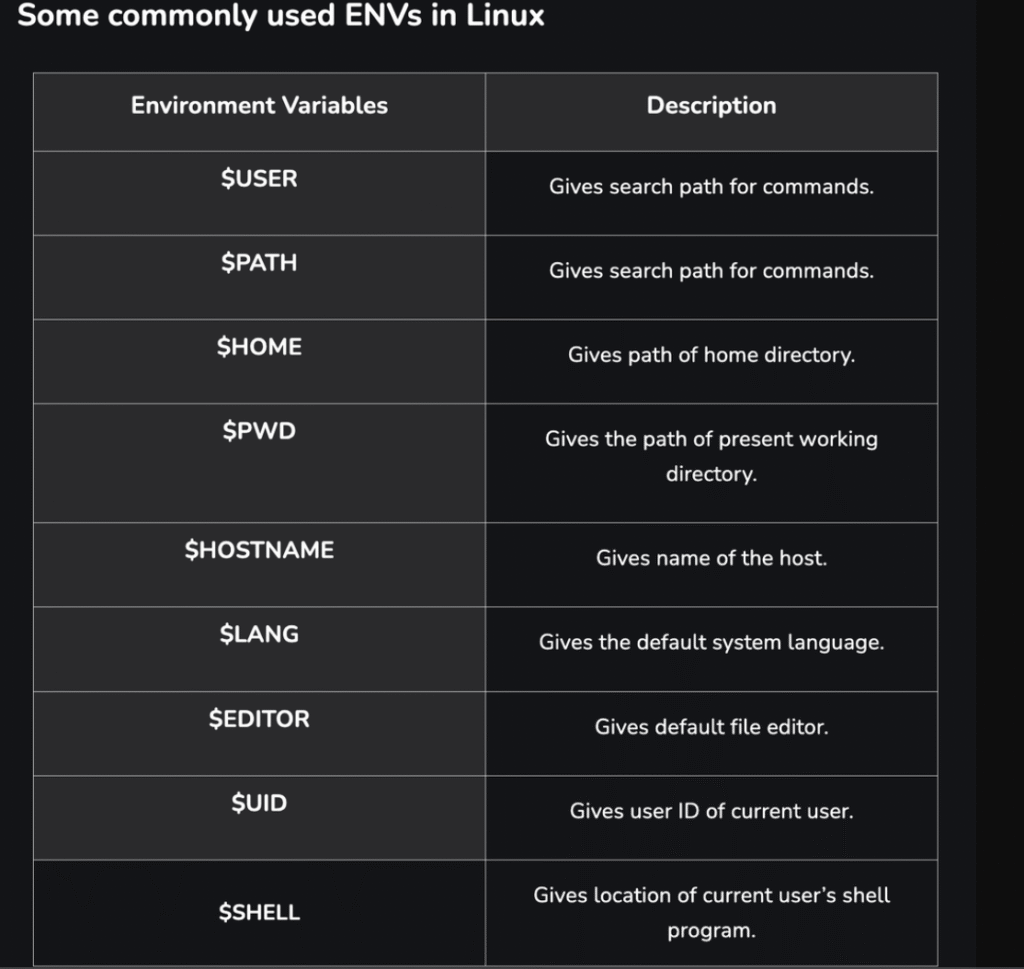Select the $PATH variable cell
The image size is (1024, 969).
pyautogui.click(x=259, y=264)
